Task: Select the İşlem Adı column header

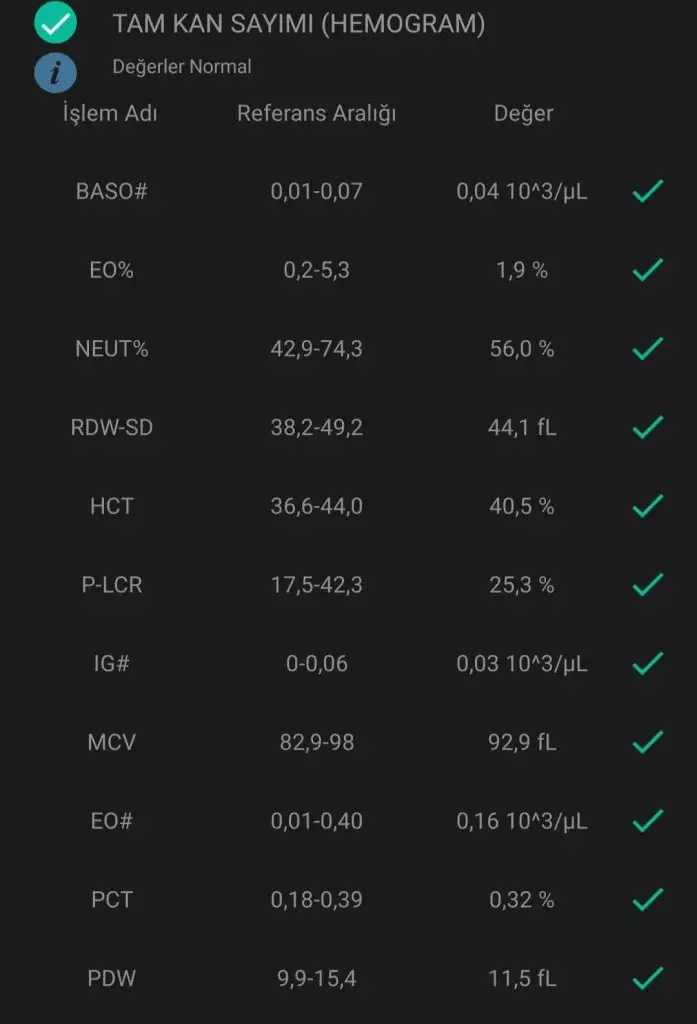Action: coord(110,113)
